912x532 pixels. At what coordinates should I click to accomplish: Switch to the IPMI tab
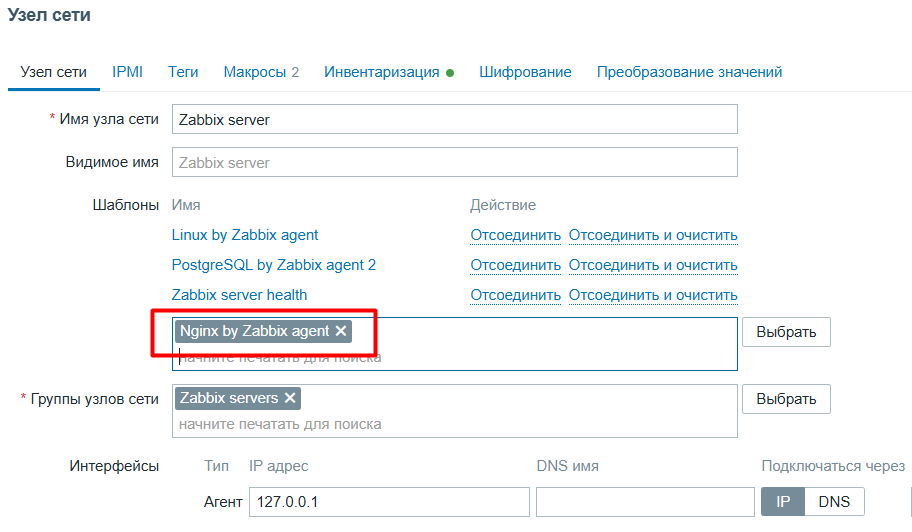pyautogui.click(x=127, y=72)
